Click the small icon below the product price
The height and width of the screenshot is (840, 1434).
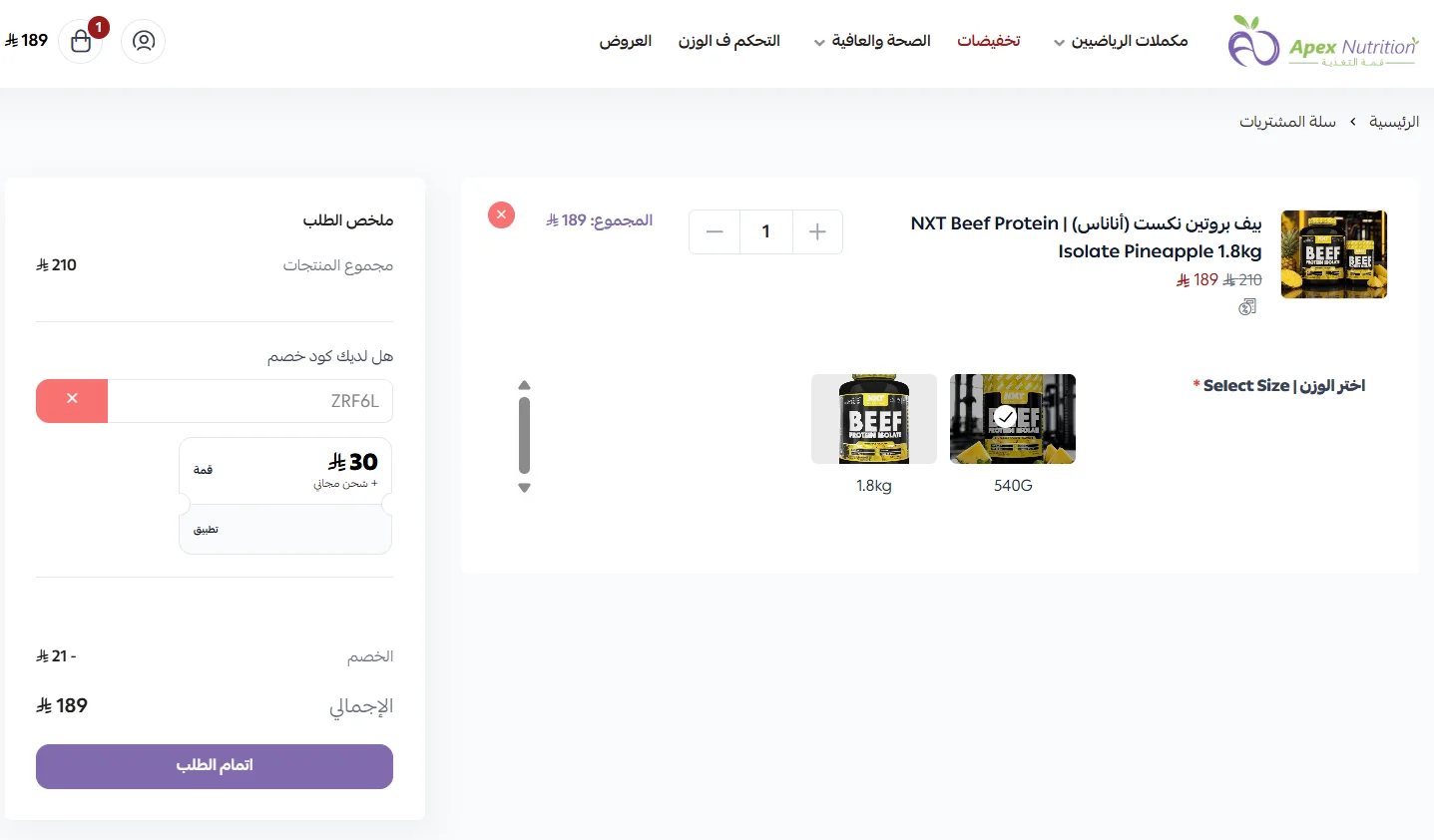(1247, 307)
